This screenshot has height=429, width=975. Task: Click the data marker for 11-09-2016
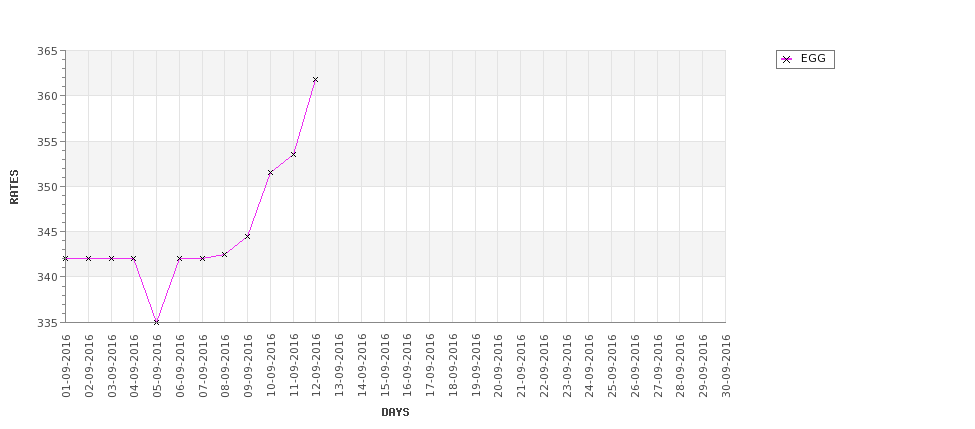(x=293, y=154)
